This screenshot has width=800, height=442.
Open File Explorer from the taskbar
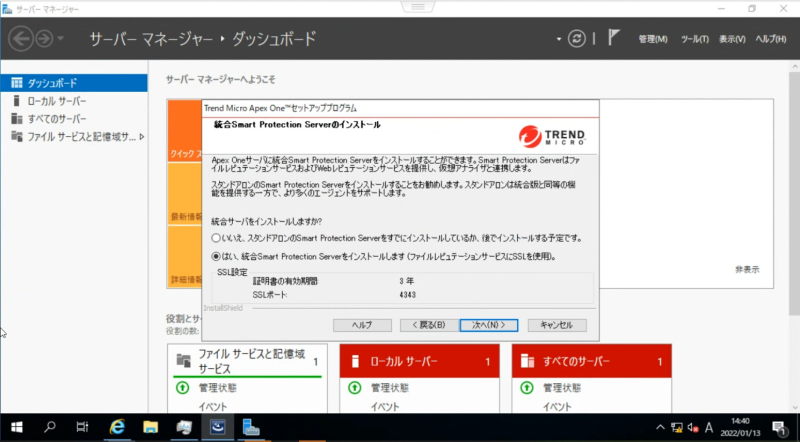click(151, 427)
